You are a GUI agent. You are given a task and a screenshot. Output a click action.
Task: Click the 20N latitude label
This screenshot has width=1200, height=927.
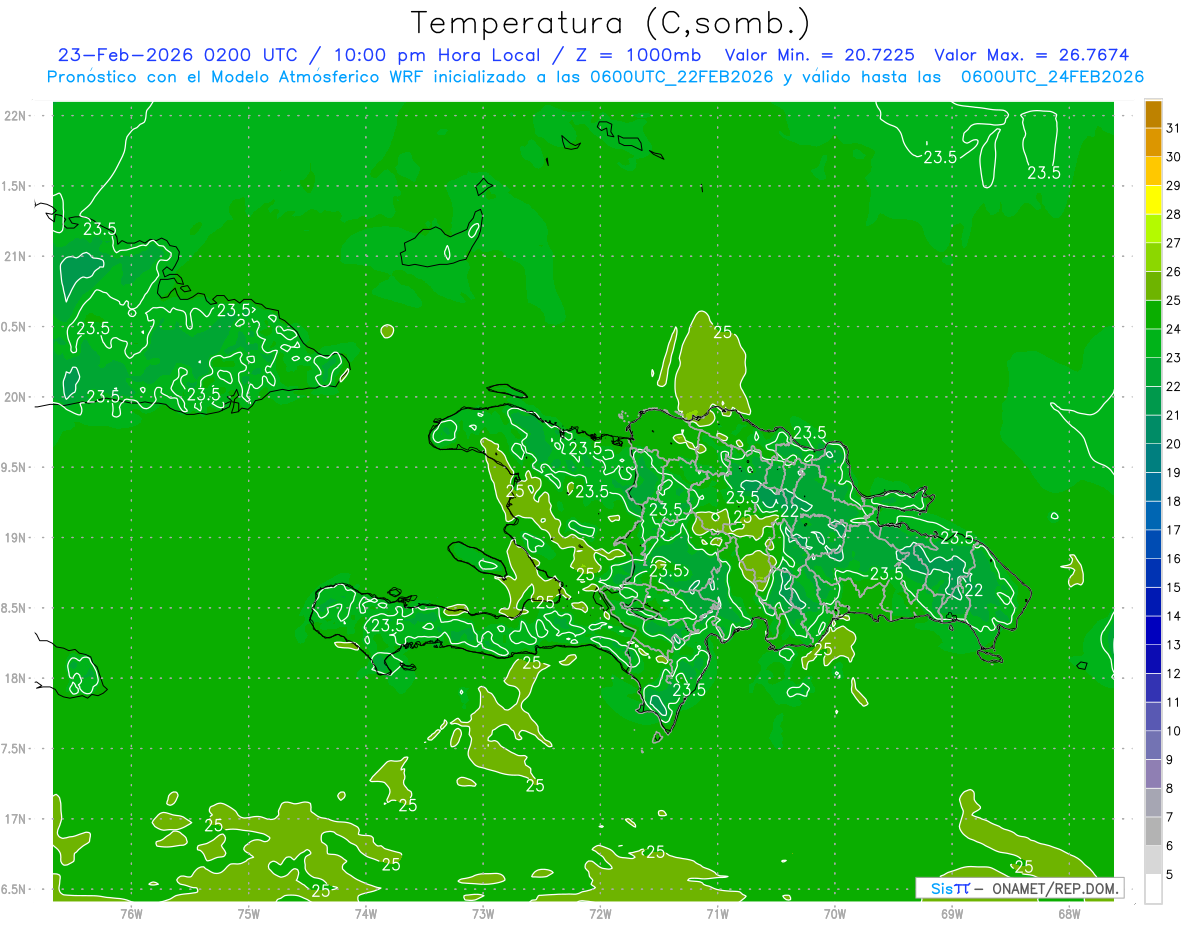pyautogui.click(x=17, y=397)
